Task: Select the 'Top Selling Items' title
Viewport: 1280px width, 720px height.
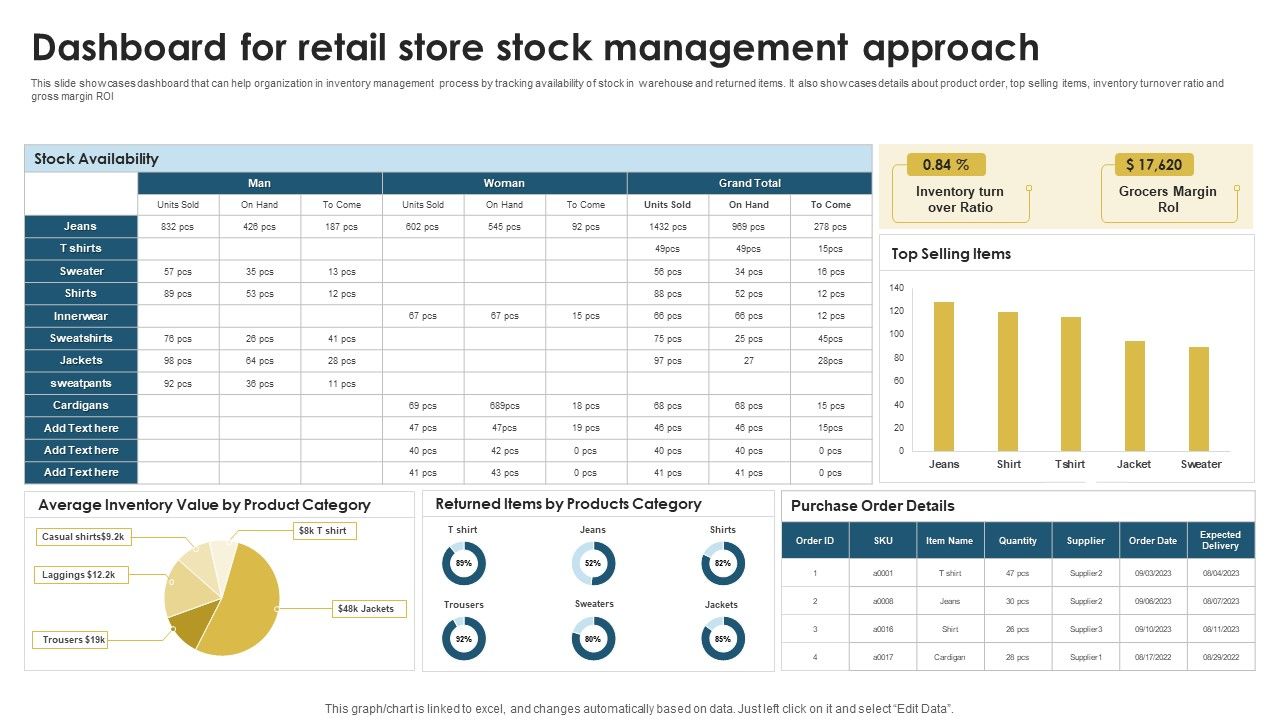Action: (951, 254)
